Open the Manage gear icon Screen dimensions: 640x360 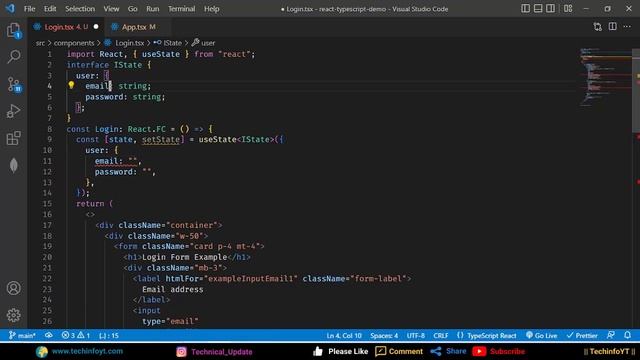[x=13, y=315]
